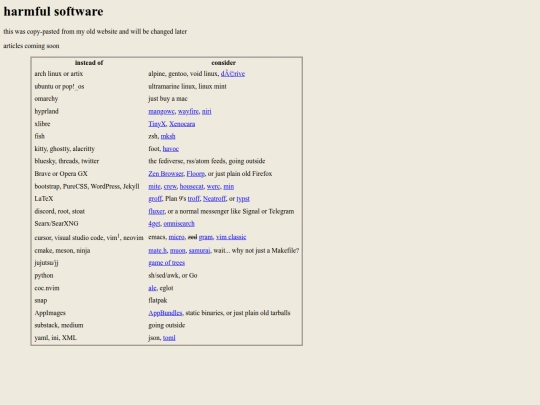Follow the mksh link
The height and width of the screenshot is (405, 540).
pos(168,136)
